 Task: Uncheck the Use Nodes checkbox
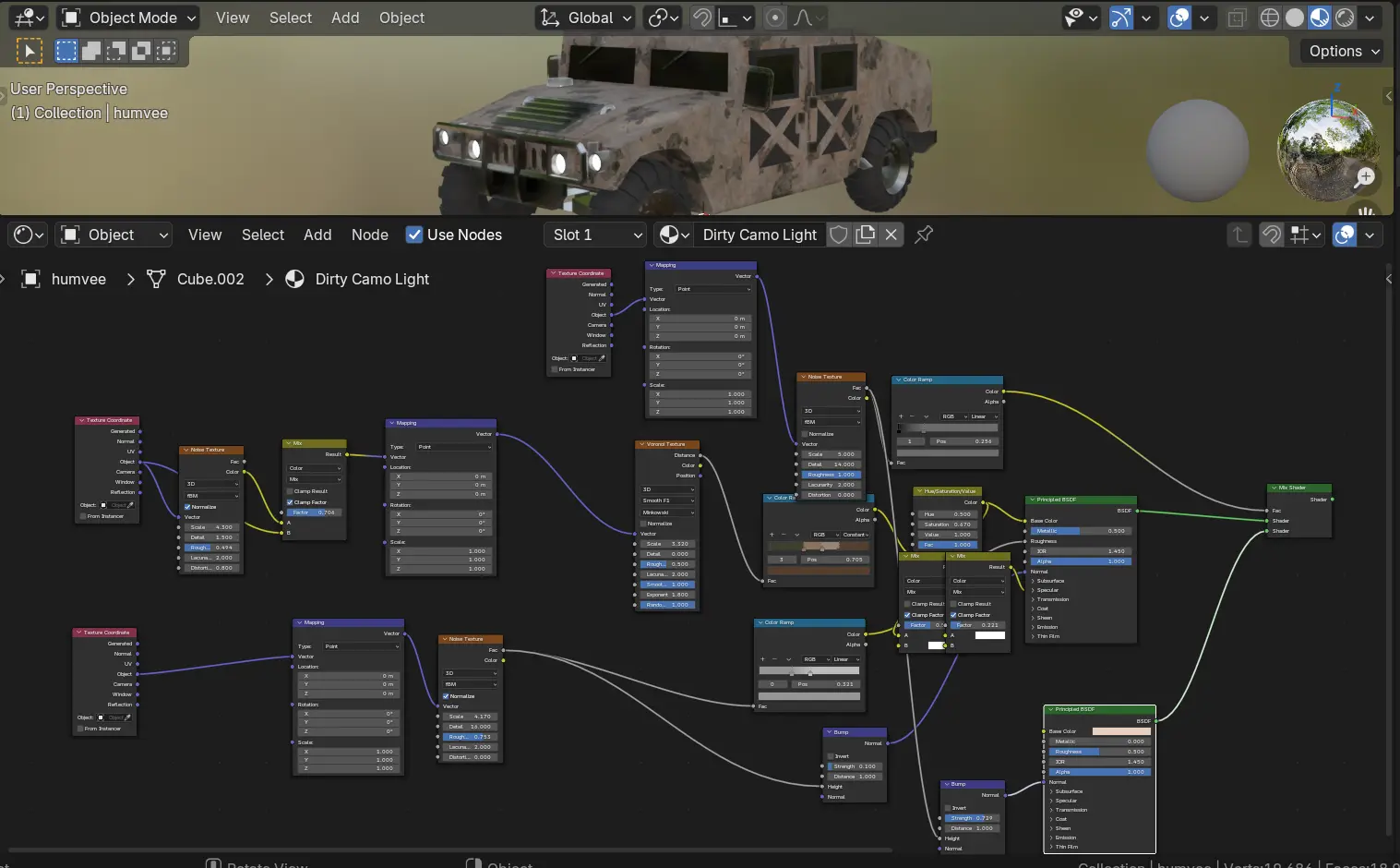414,235
